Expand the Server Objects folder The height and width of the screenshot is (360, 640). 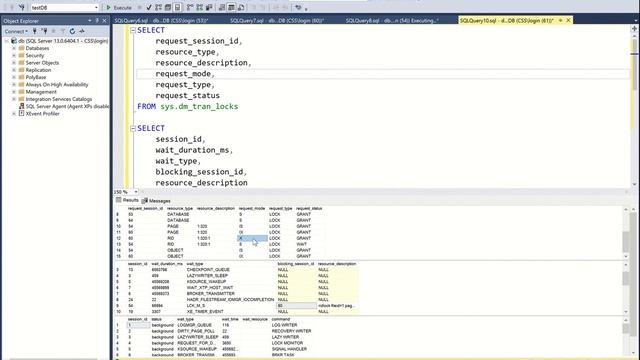14,63
